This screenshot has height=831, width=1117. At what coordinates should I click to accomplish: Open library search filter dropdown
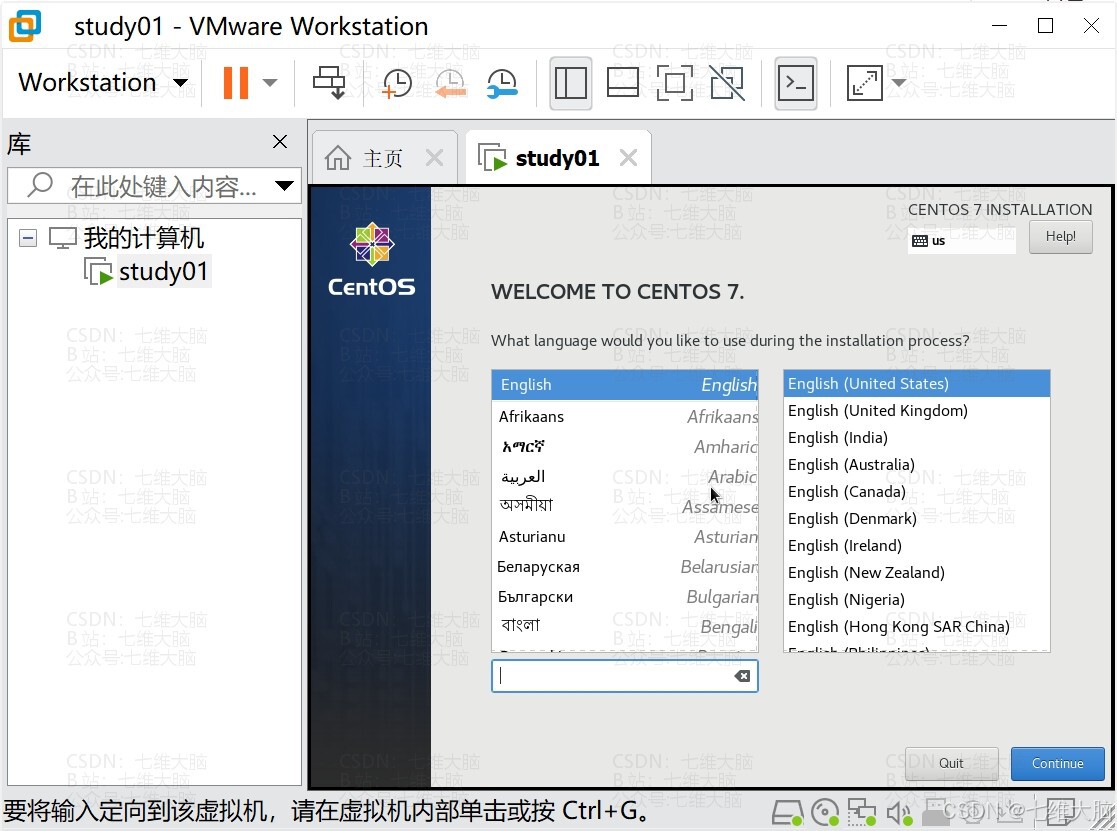[284, 186]
